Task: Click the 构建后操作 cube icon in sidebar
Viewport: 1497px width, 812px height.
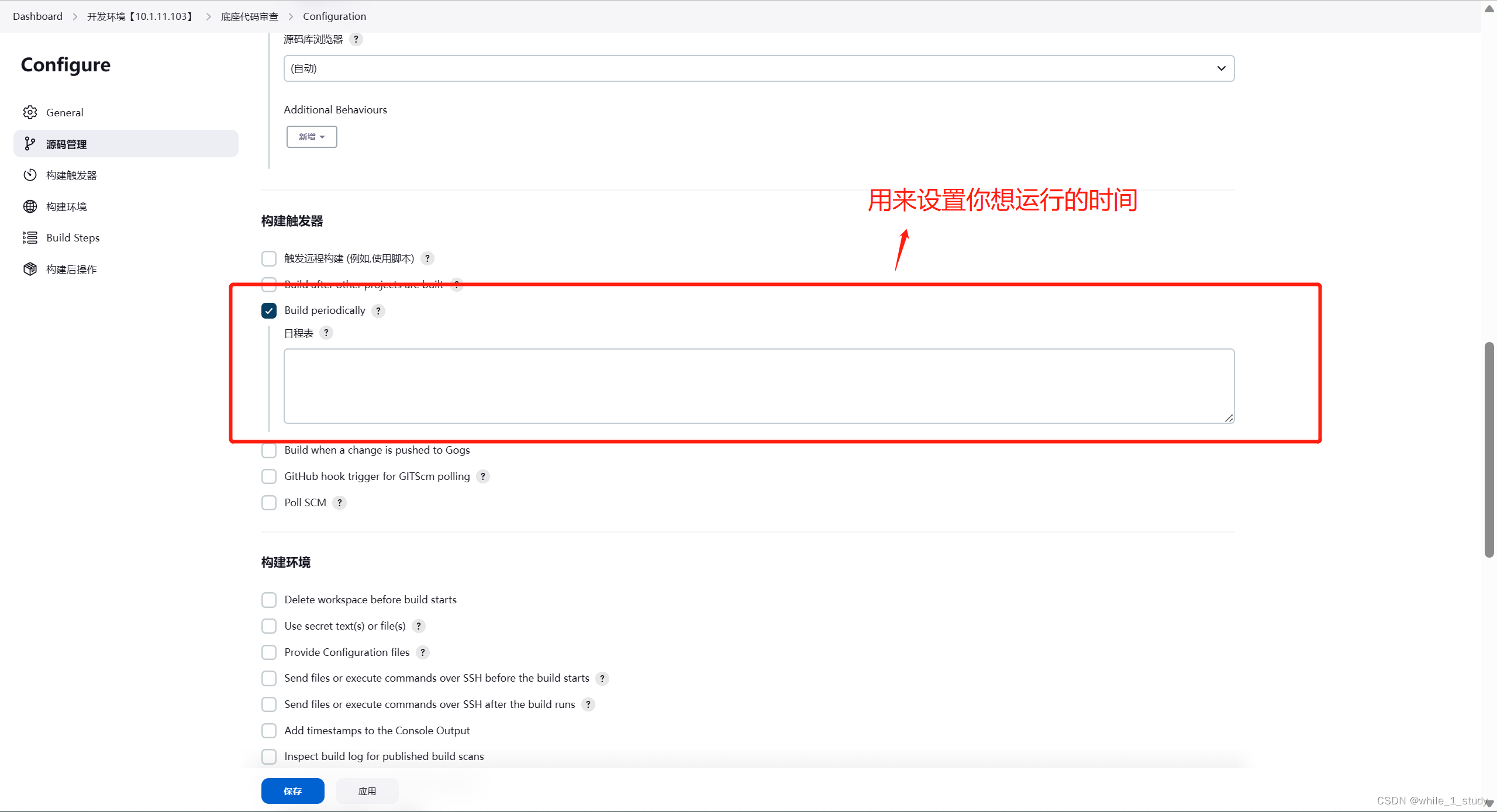Action: pyautogui.click(x=30, y=269)
